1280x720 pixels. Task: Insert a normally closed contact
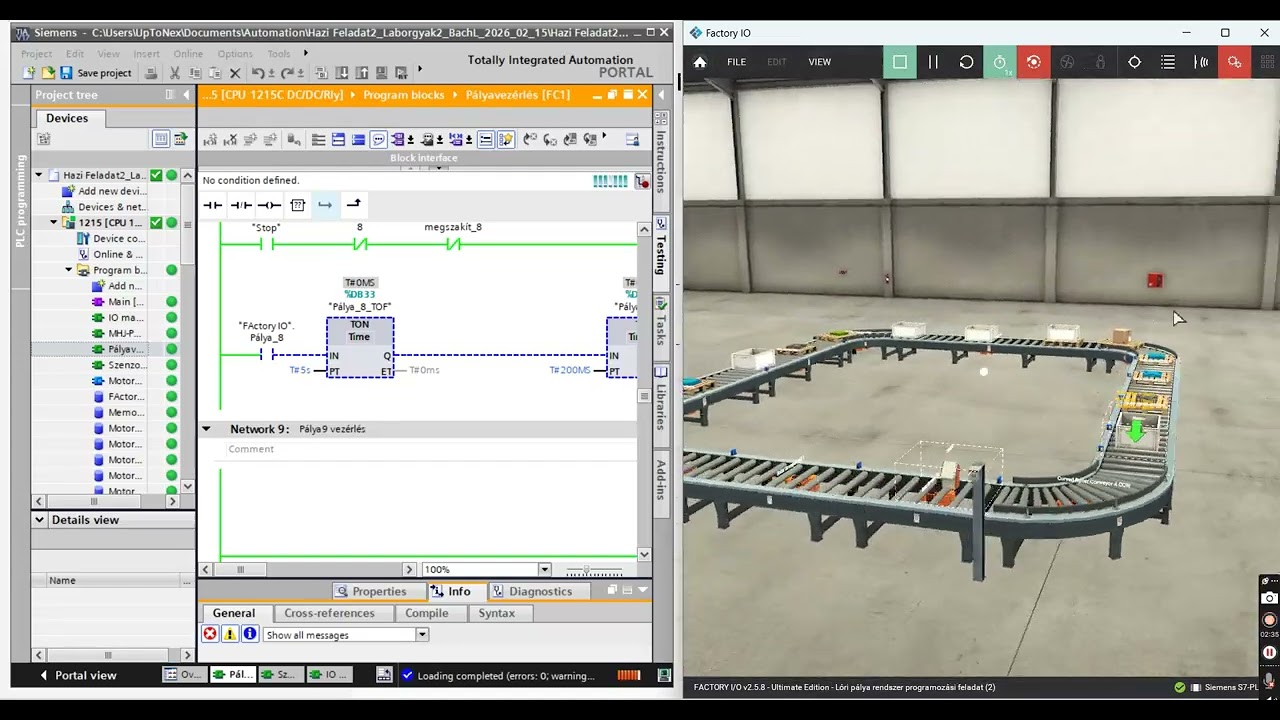[241, 205]
